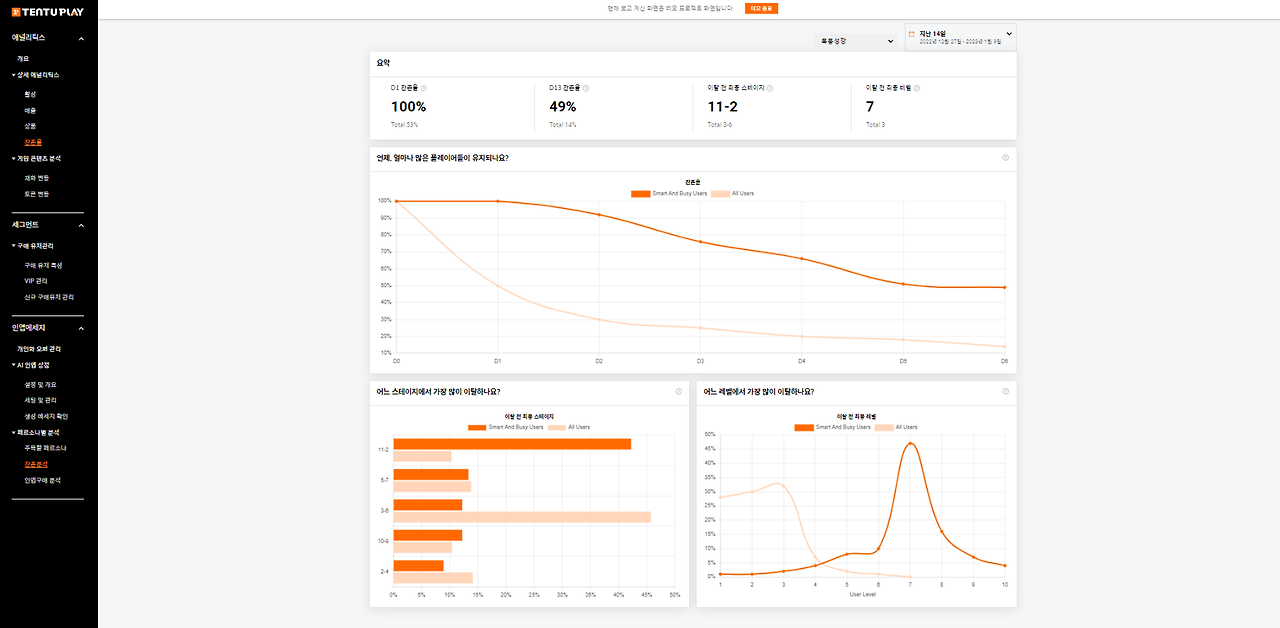Click info icon on level churn card

coord(1006,391)
